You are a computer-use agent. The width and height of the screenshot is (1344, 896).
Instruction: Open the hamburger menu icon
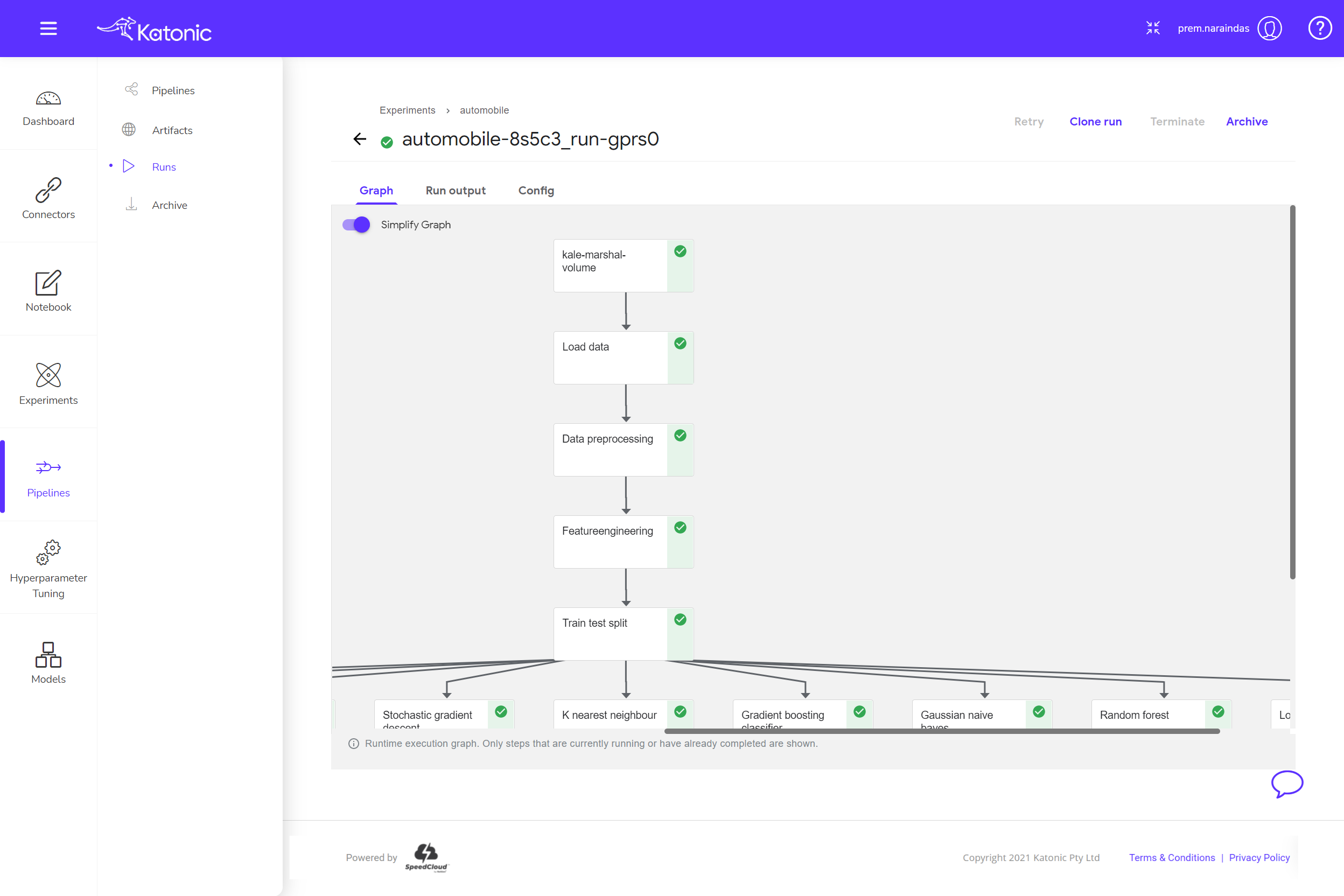point(48,28)
